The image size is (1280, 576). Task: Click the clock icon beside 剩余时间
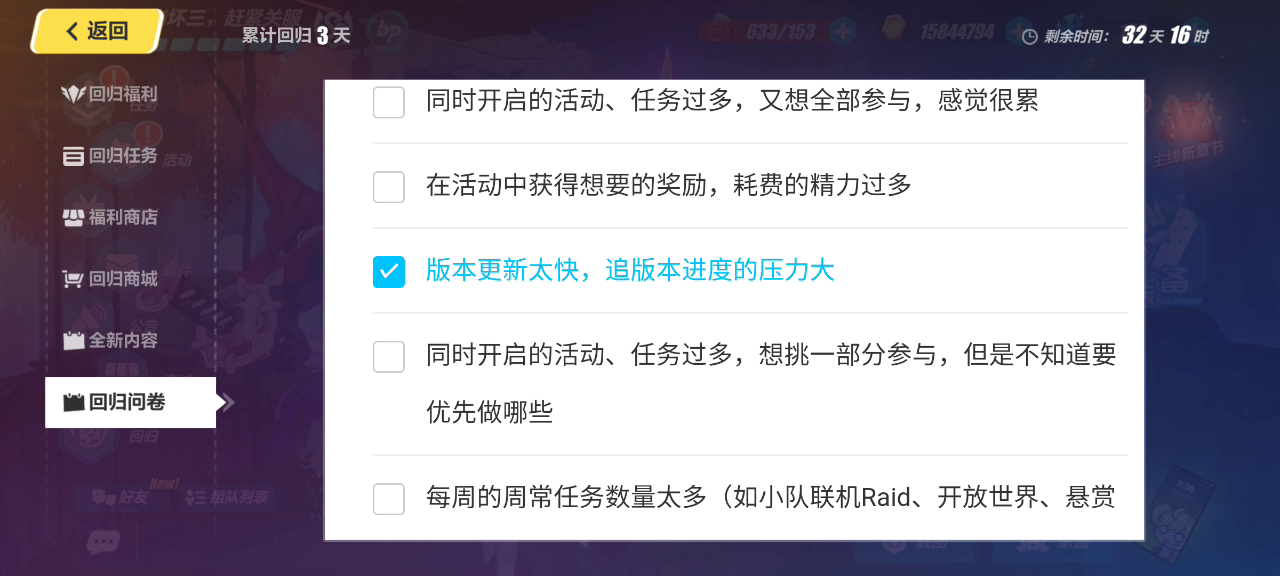(1030, 37)
